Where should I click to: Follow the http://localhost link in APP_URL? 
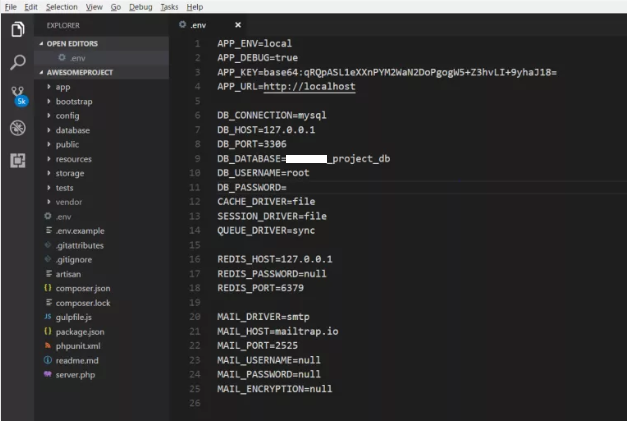click(309, 86)
